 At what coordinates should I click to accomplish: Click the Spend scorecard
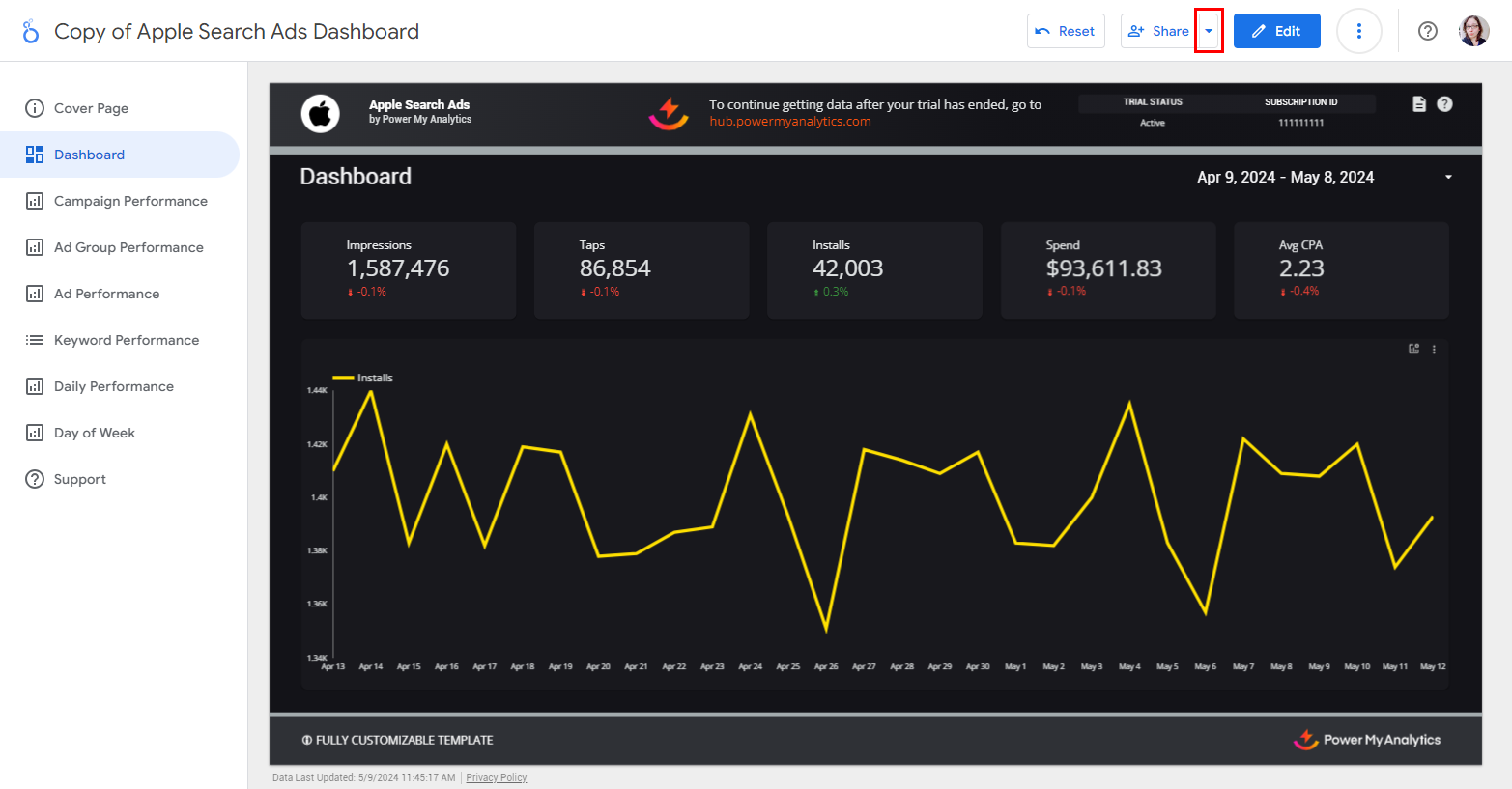[1107, 269]
